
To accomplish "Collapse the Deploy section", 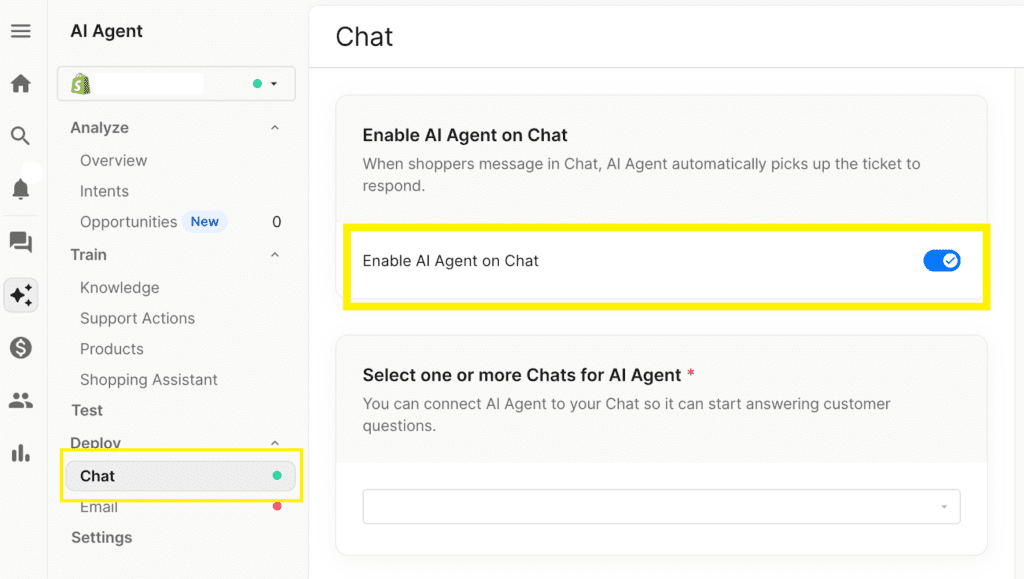I will tap(276, 442).
